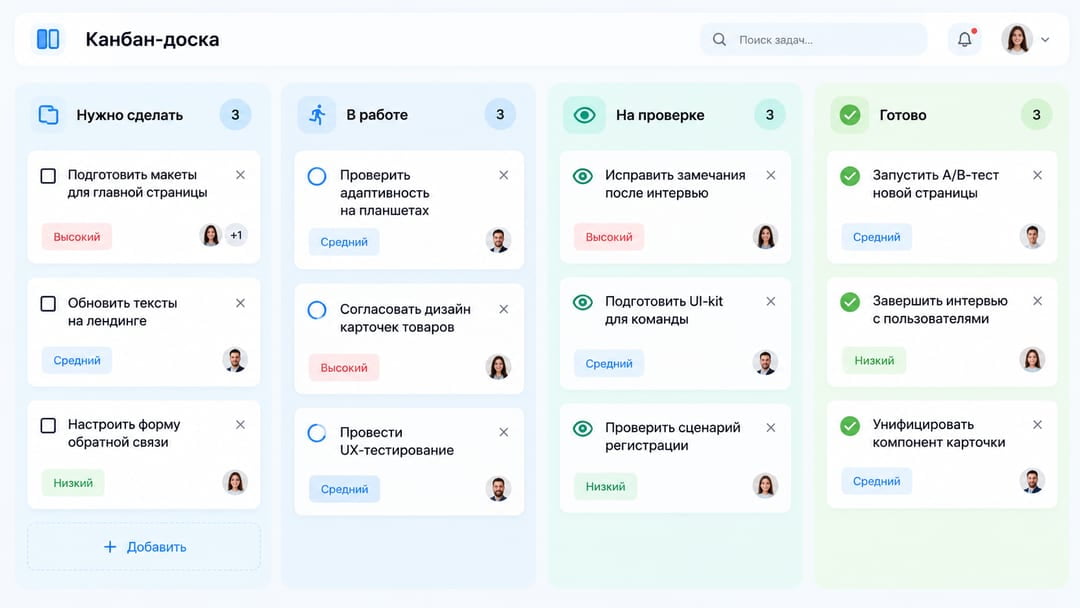Delete the "Исправить замечания после интервью" card
Screen dimensions: 1080x608
(x=771, y=176)
